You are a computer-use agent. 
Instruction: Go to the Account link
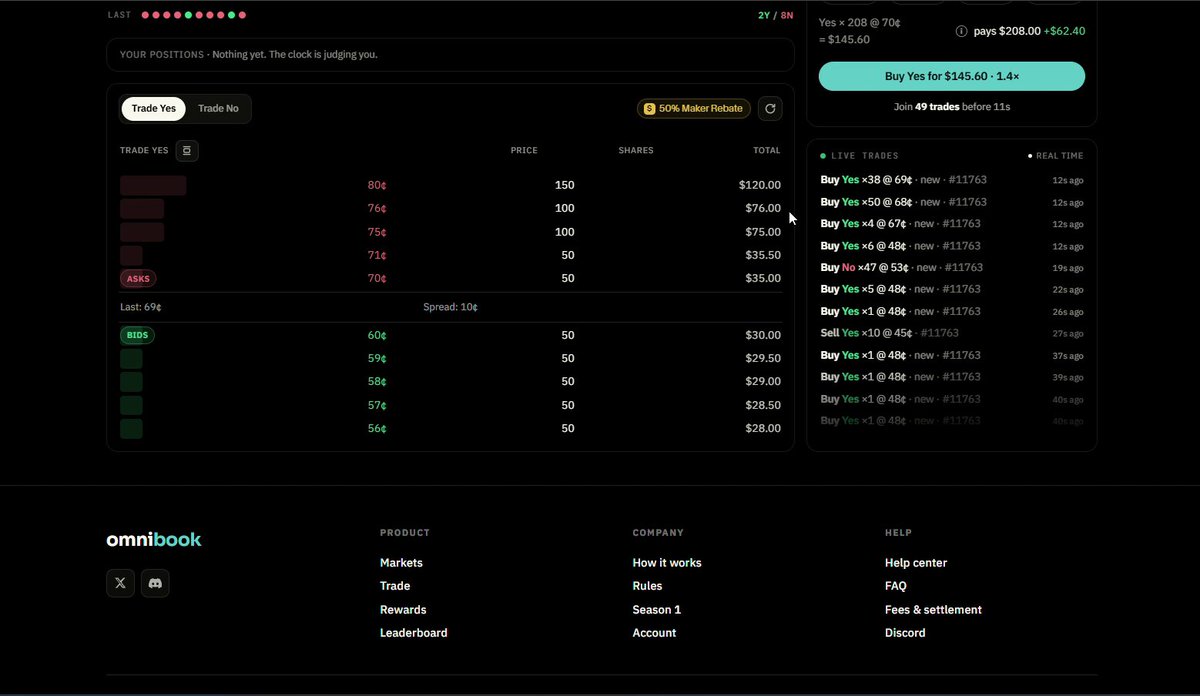point(654,633)
